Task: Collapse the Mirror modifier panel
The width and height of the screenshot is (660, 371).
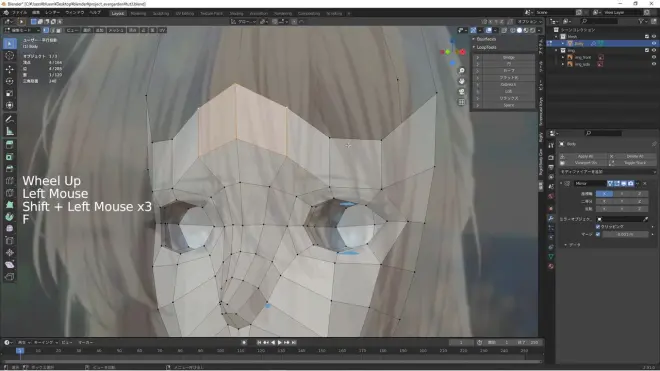Action: (x=561, y=184)
